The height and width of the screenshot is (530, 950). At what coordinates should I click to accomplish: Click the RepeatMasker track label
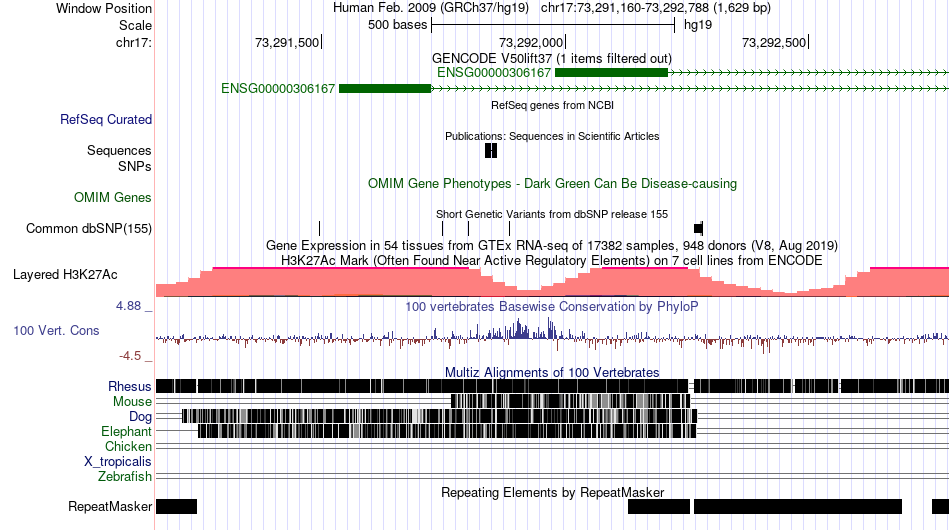(x=110, y=506)
